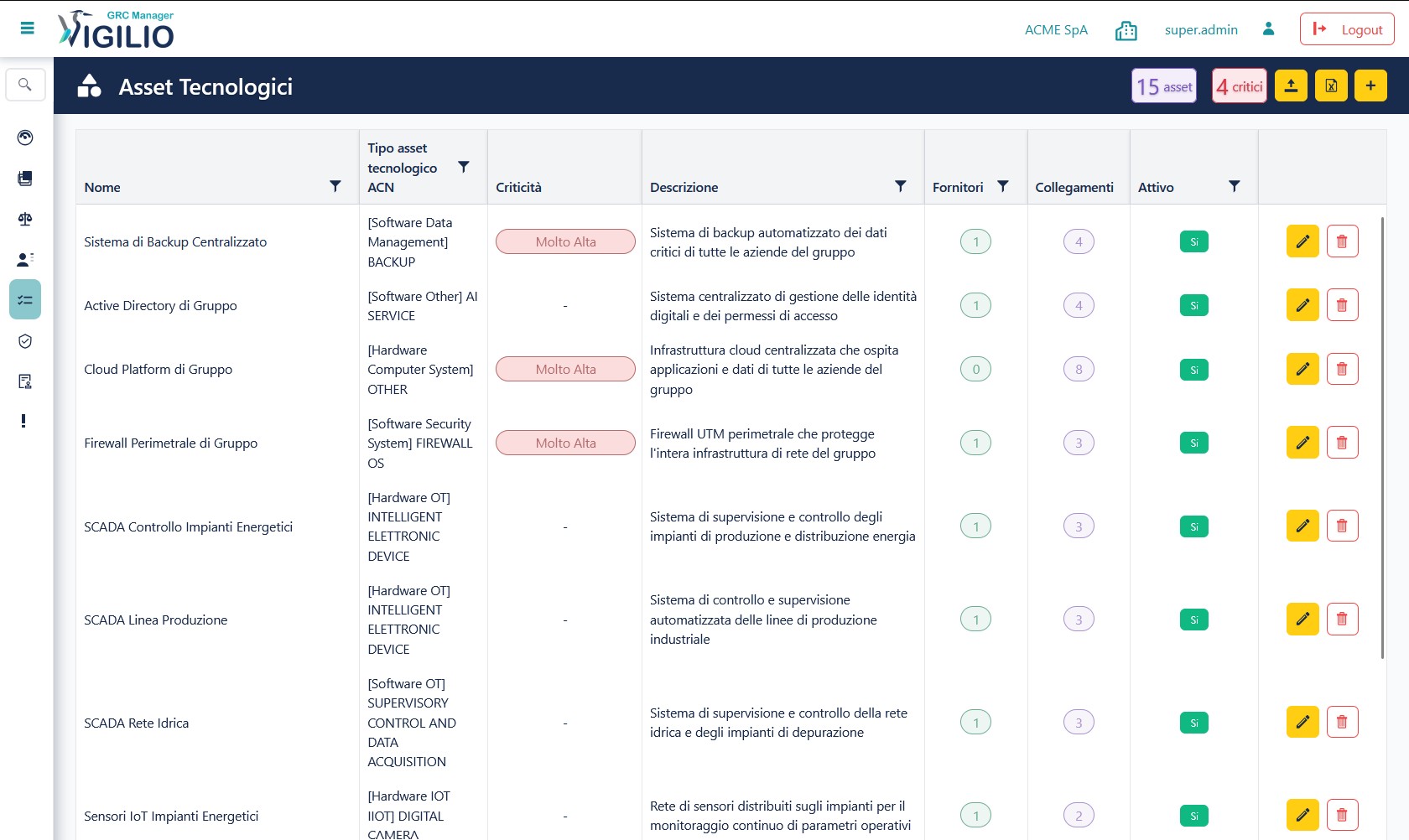Delete Cloud Platform di Gruppo
This screenshot has width=1409, height=840.
tap(1342, 369)
